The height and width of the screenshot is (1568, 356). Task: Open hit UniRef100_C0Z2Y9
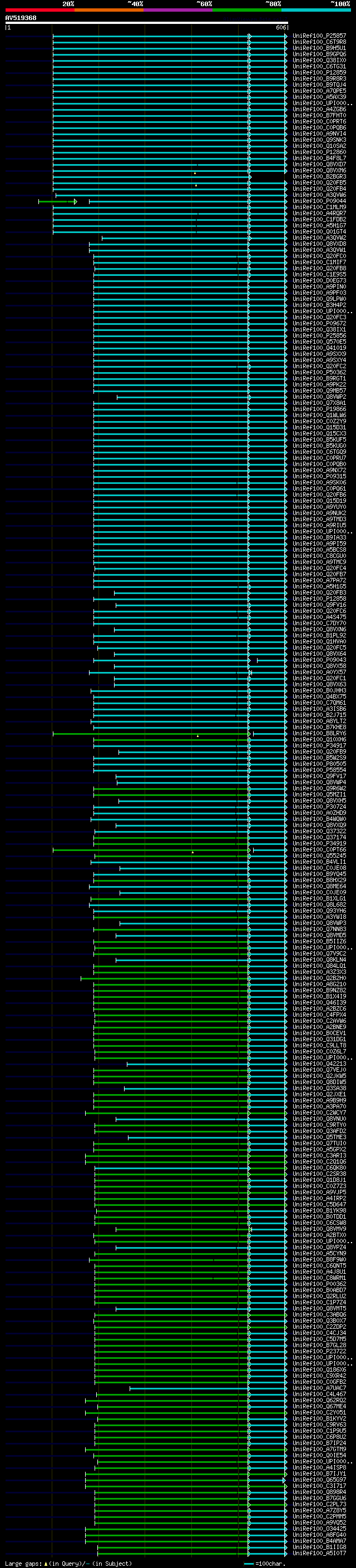tap(319, 421)
